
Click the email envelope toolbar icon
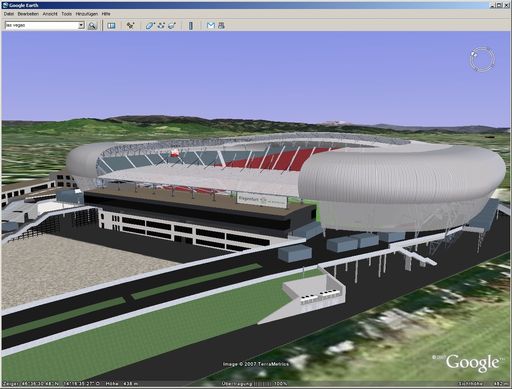pyautogui.click(x=211, y=25)
